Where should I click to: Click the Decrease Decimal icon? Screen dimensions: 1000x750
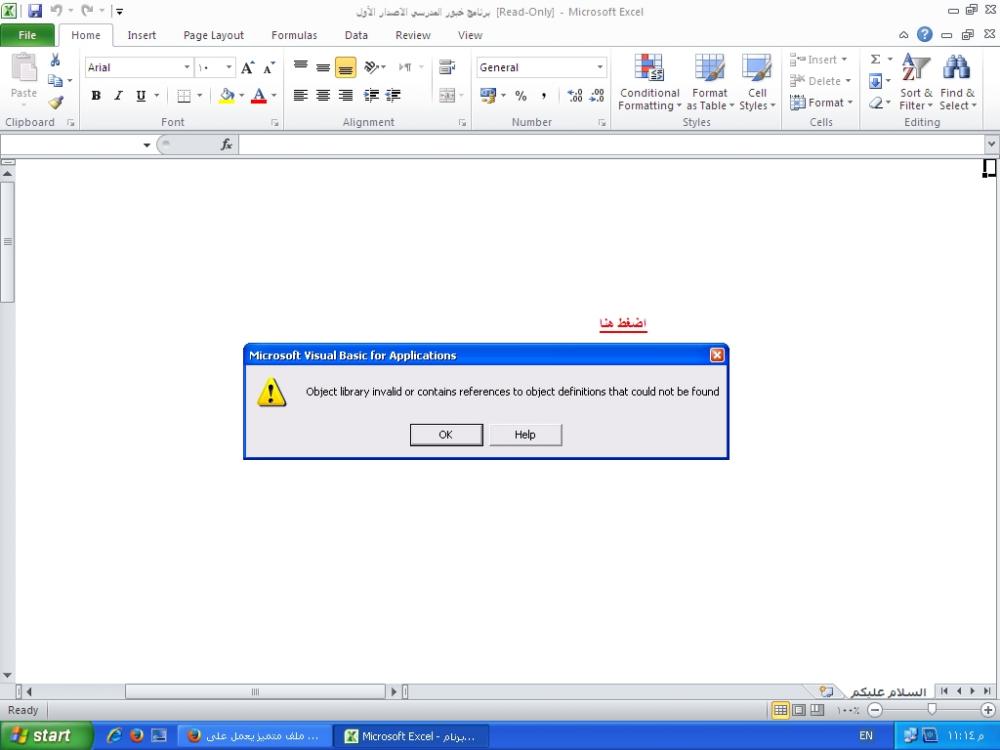(597, 96)
